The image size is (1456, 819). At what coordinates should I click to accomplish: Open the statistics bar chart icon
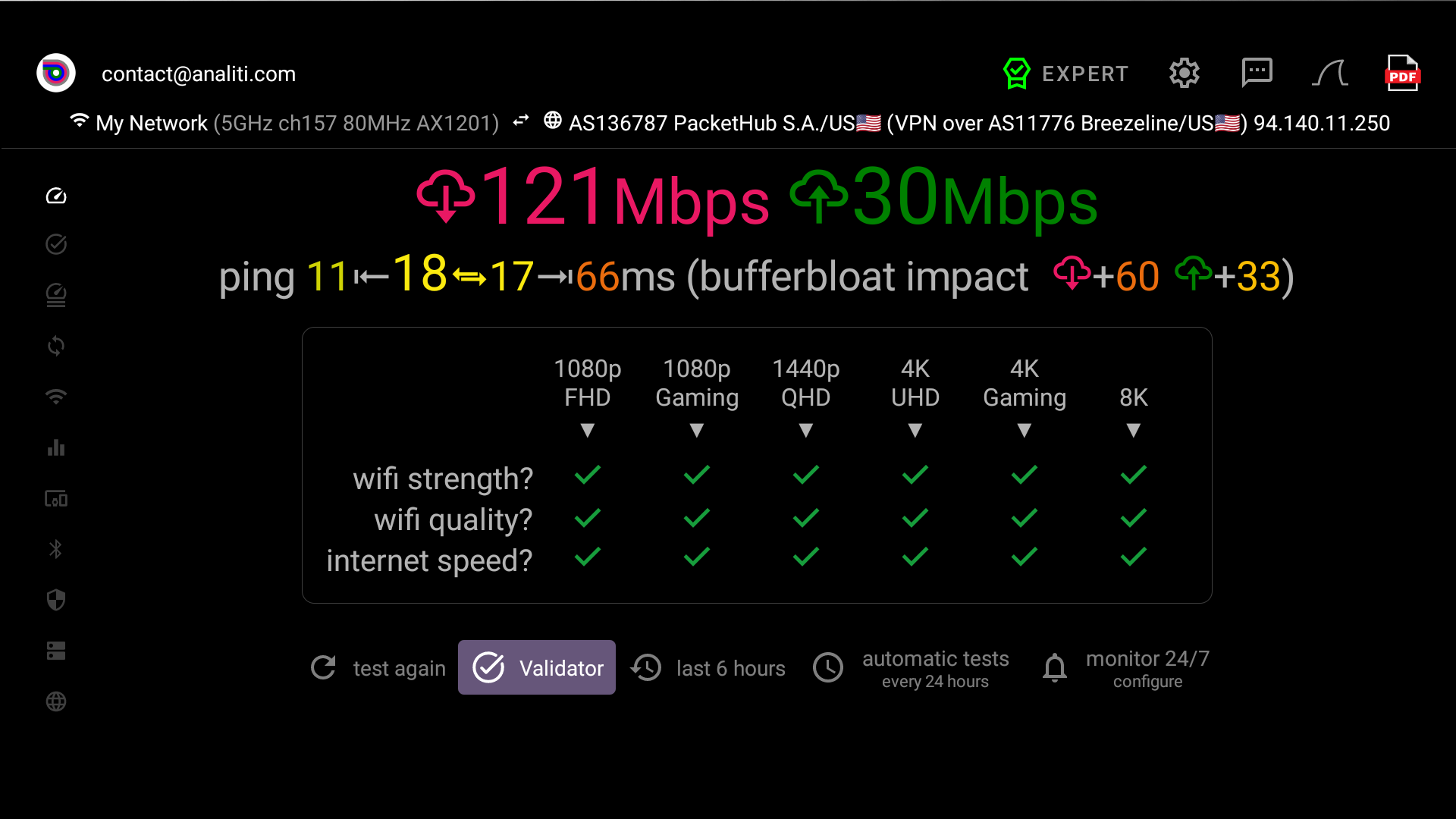pyautogui.click(x=55, y=447)
